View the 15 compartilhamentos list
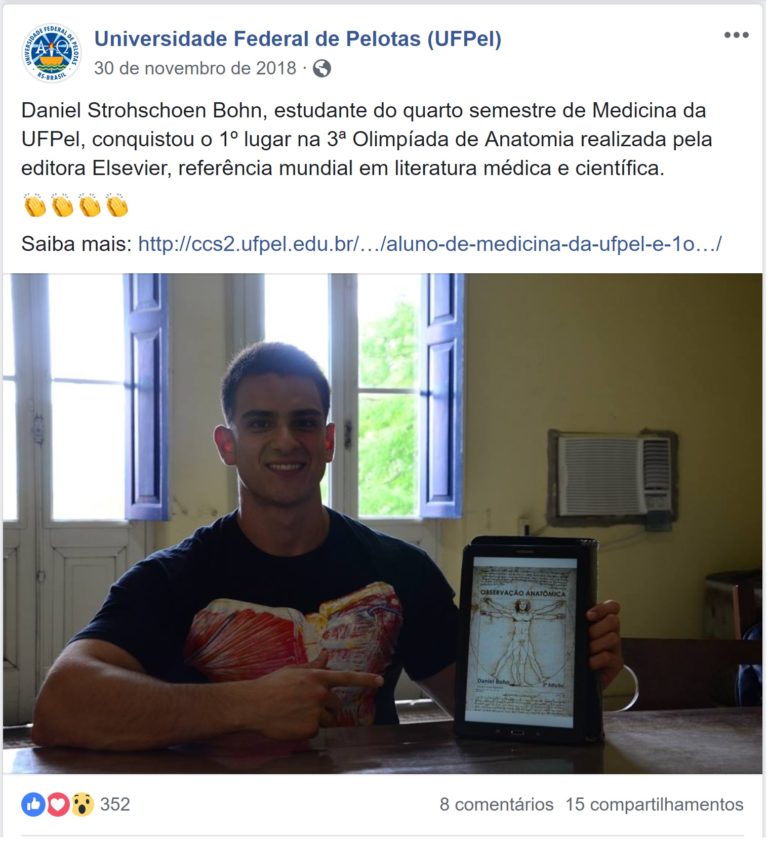 (x=654, y=805)
